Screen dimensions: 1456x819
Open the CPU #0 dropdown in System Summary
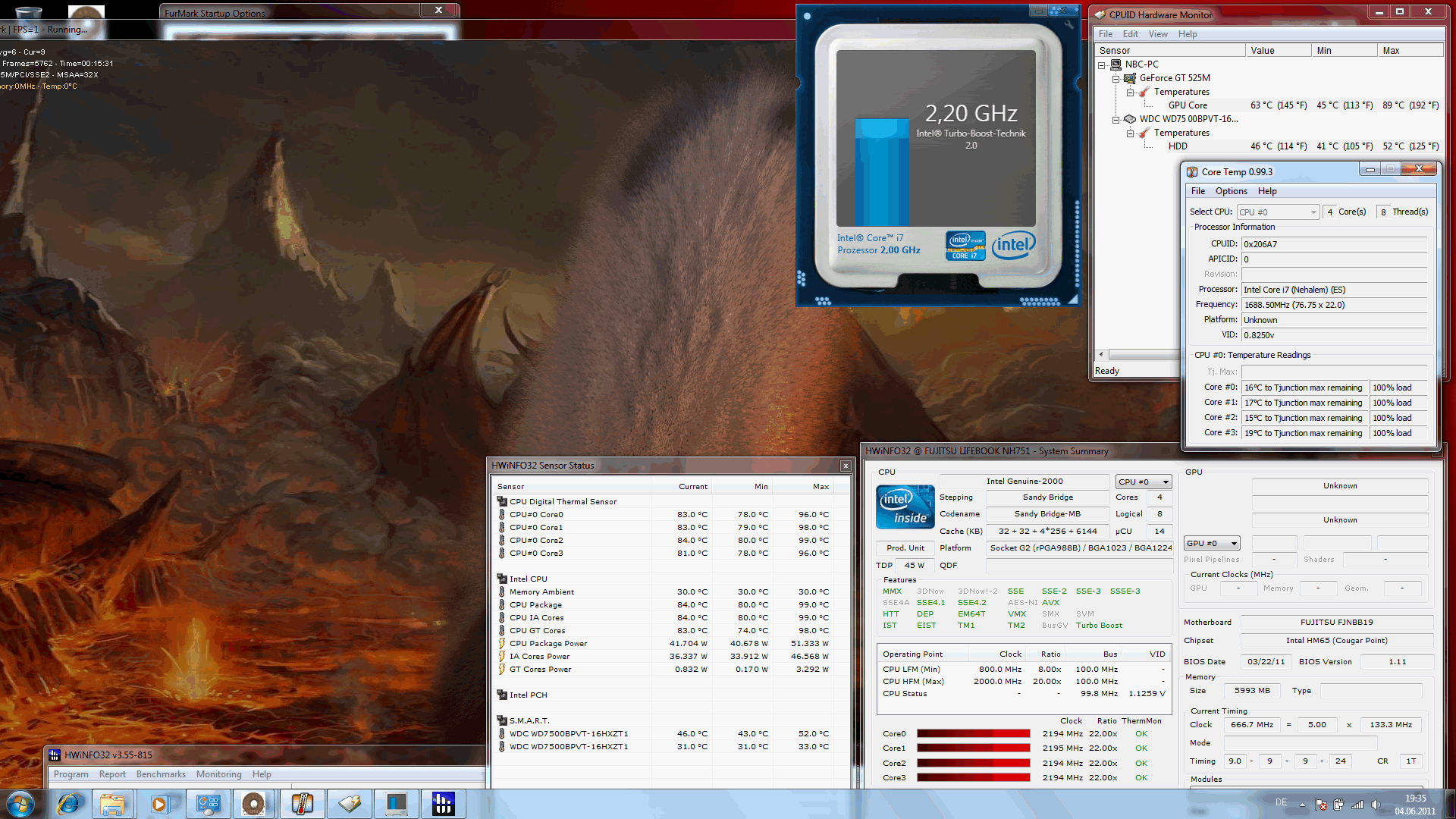[x=1144, y=482]
